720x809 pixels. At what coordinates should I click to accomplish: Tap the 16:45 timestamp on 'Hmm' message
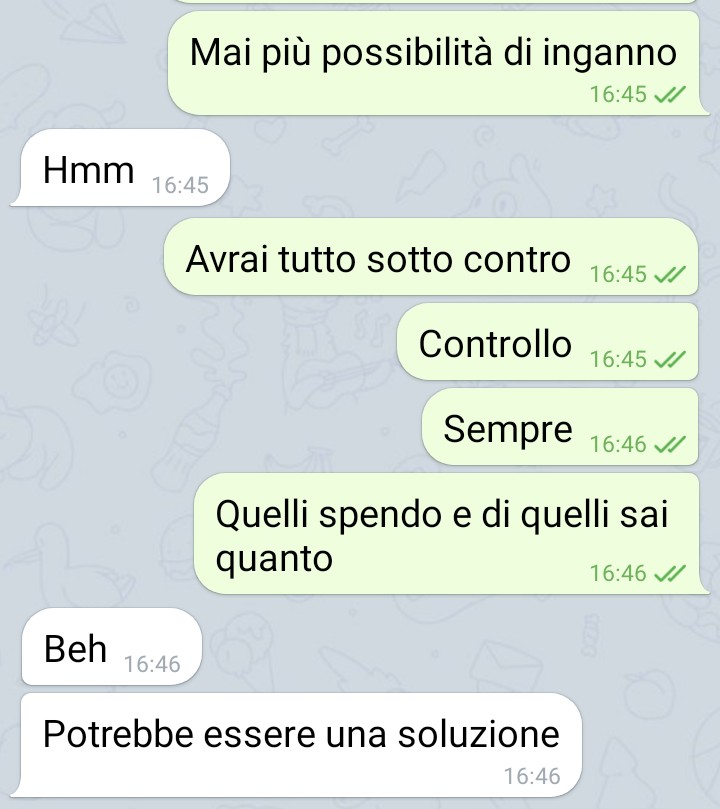pyautogui.click(x=180, y=185)
